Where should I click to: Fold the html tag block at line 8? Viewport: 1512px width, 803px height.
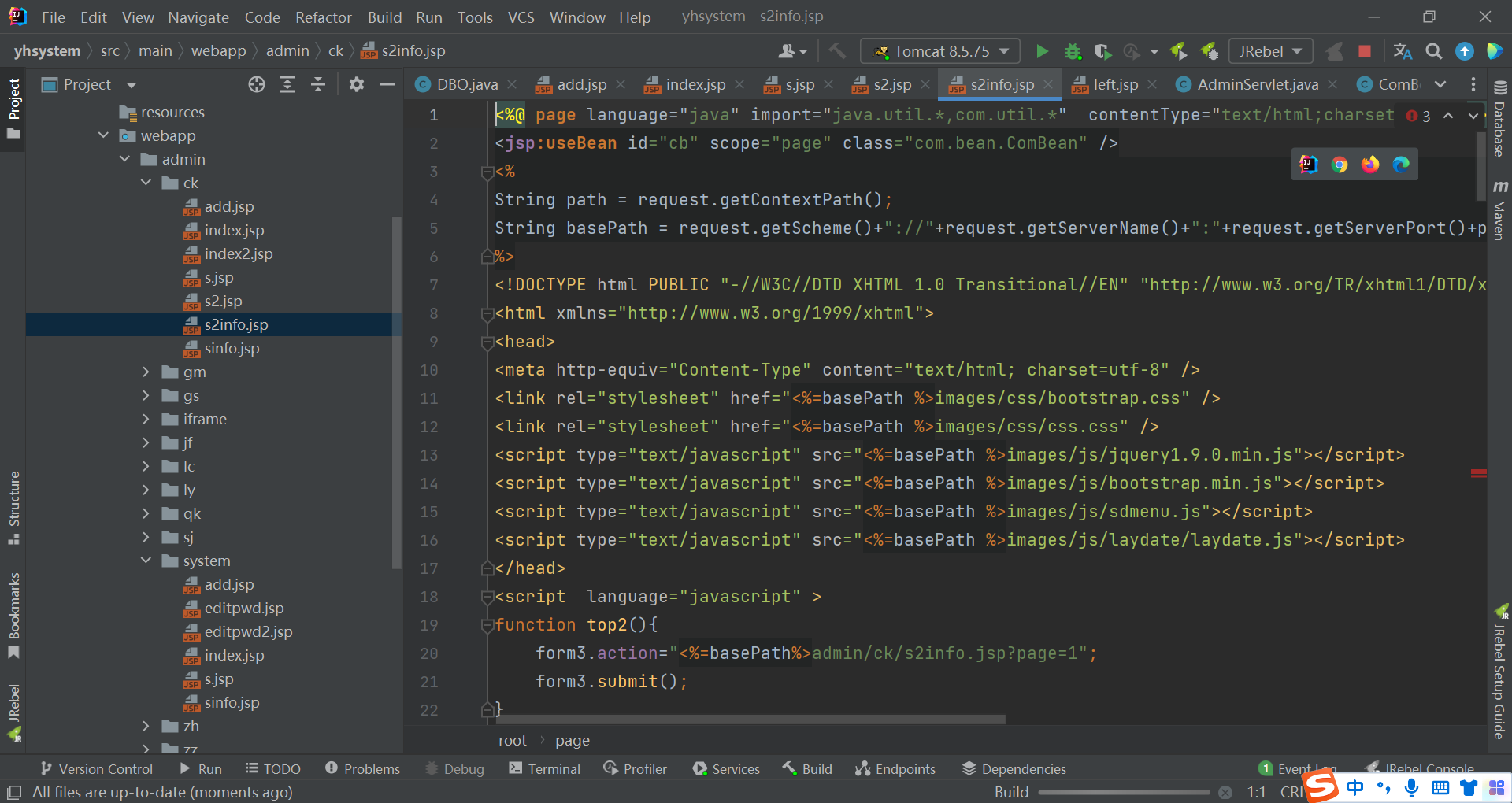tap(487, 314)
